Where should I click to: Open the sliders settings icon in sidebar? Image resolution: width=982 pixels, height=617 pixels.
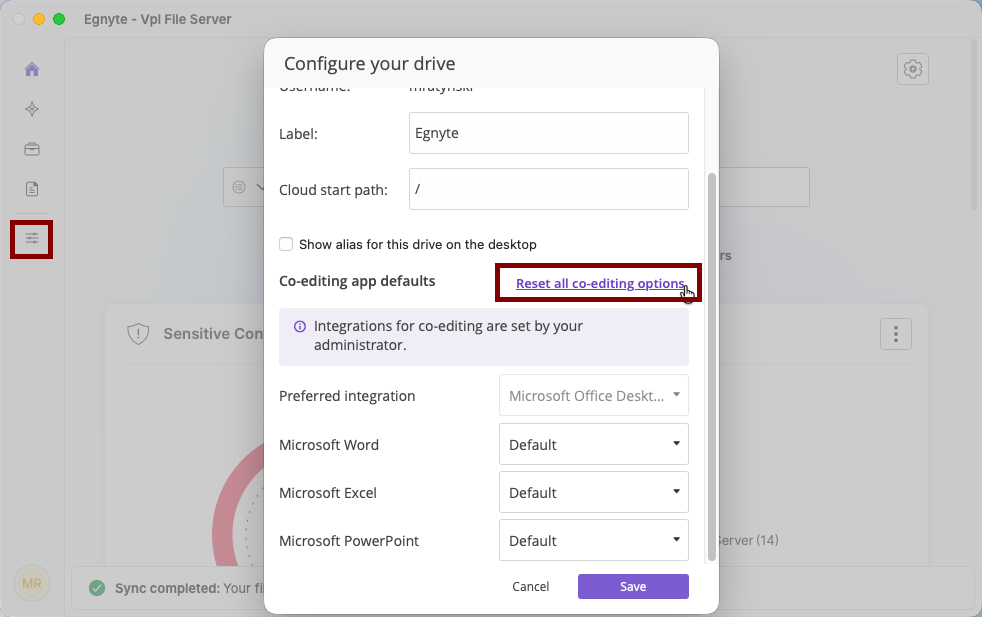tap(32, 238)
